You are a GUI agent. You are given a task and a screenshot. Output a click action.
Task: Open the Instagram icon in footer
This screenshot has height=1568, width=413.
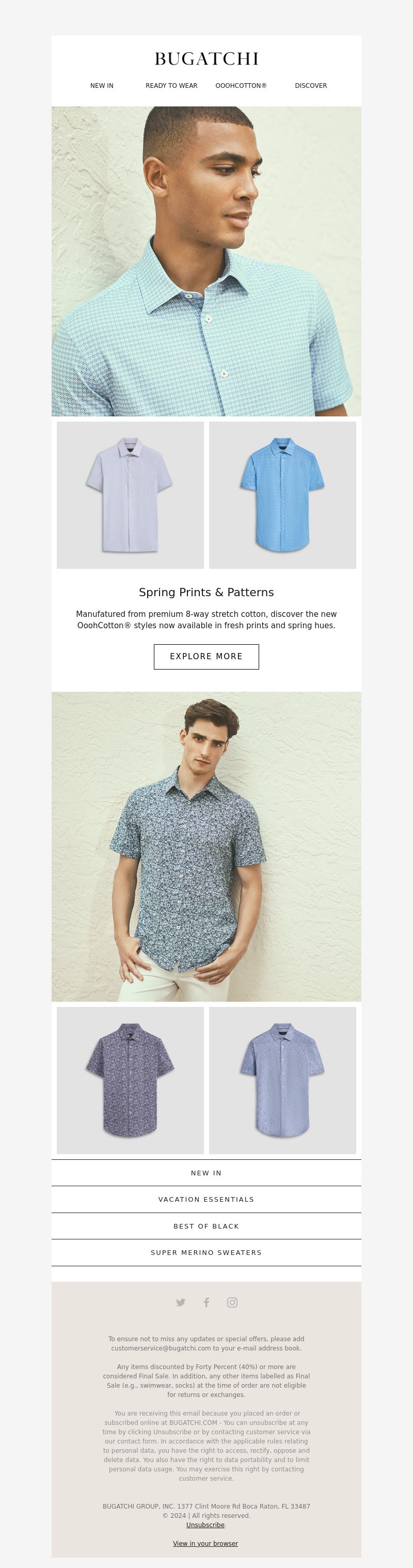tap(232, 1302)
